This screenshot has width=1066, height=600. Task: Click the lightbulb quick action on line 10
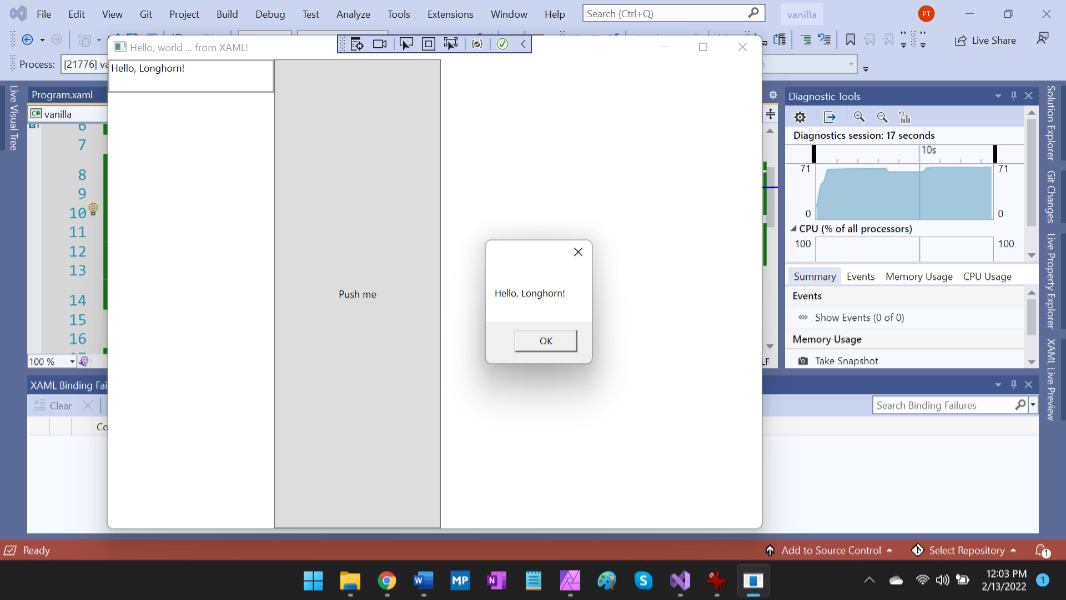click(x=93, y=210)
